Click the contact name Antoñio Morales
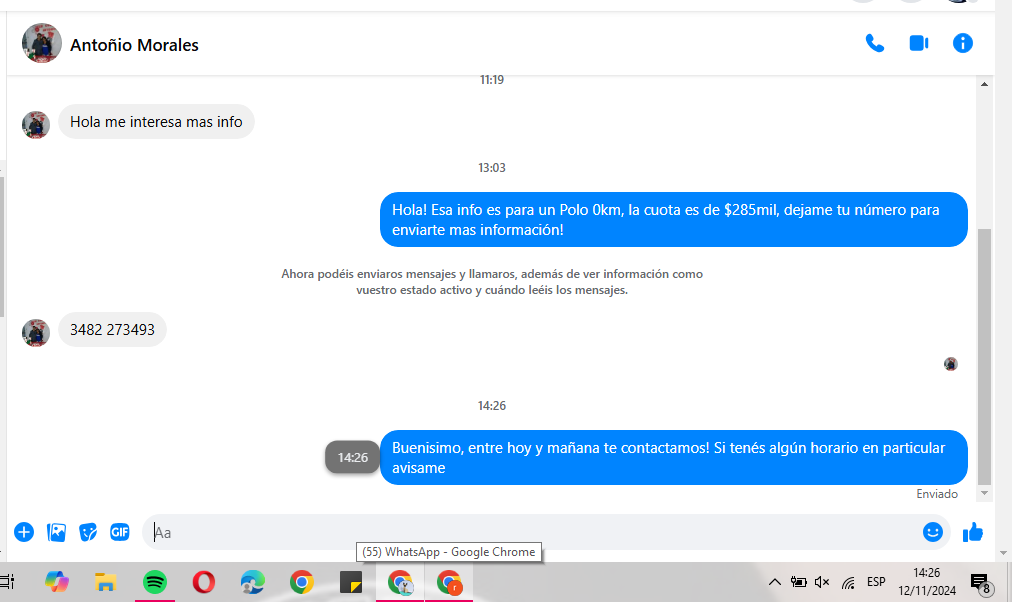Viewport: 1012px width, 602px height. click(x=134, y=45)
